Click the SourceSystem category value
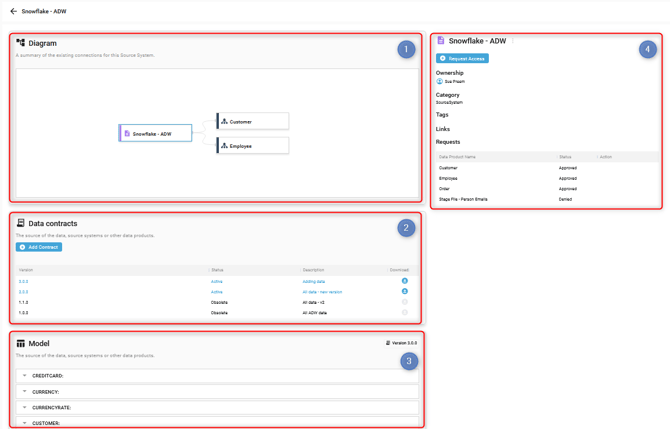The width and height of the screenshot is (670, 429). [x=449, y=103]
